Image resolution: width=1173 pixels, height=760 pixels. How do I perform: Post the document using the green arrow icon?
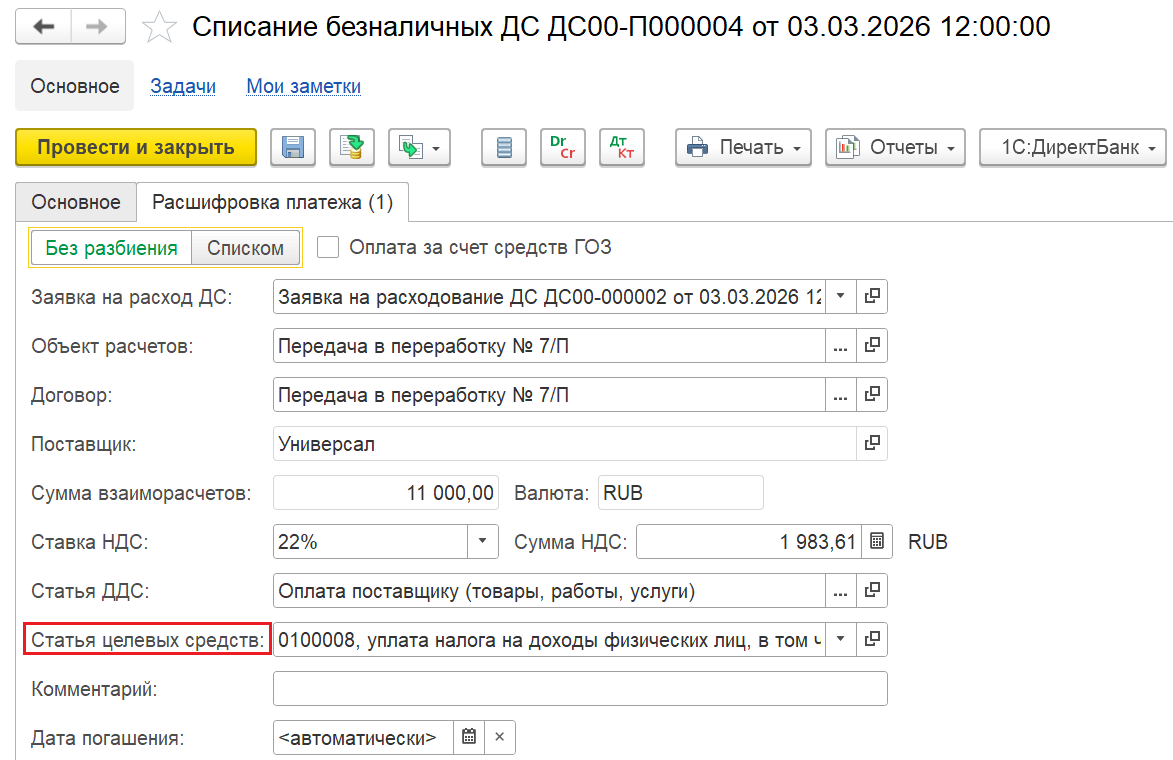[352, 147]
